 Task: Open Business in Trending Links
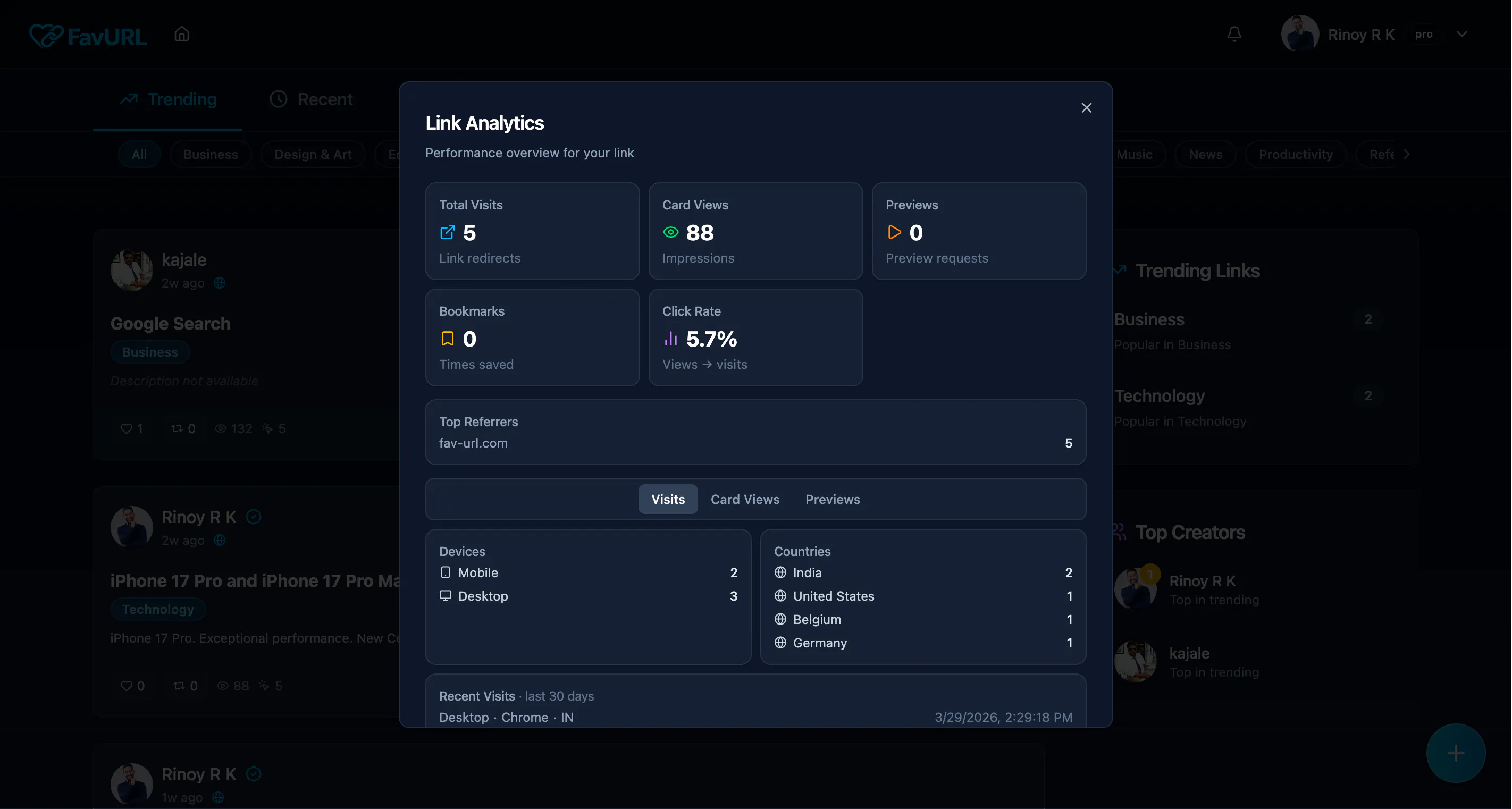pyautogui.click(x=1248, y=332)
